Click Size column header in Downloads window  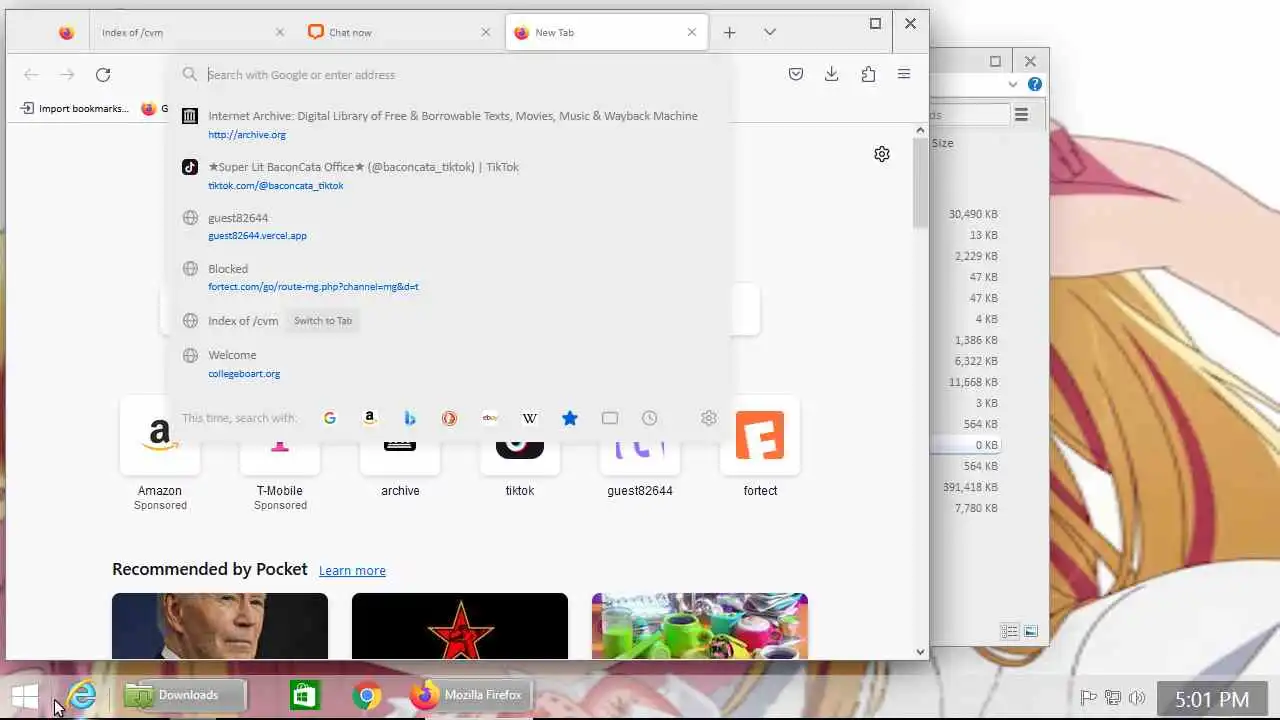tap(943, 143)
